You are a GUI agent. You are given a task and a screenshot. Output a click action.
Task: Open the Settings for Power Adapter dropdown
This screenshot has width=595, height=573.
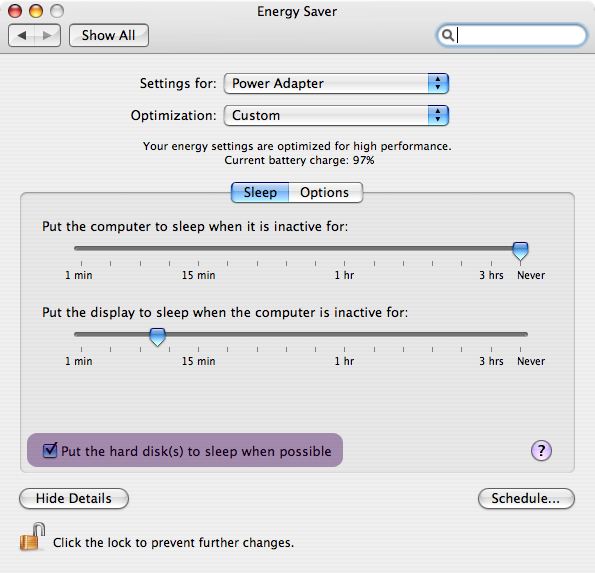(x=336, y=83)
